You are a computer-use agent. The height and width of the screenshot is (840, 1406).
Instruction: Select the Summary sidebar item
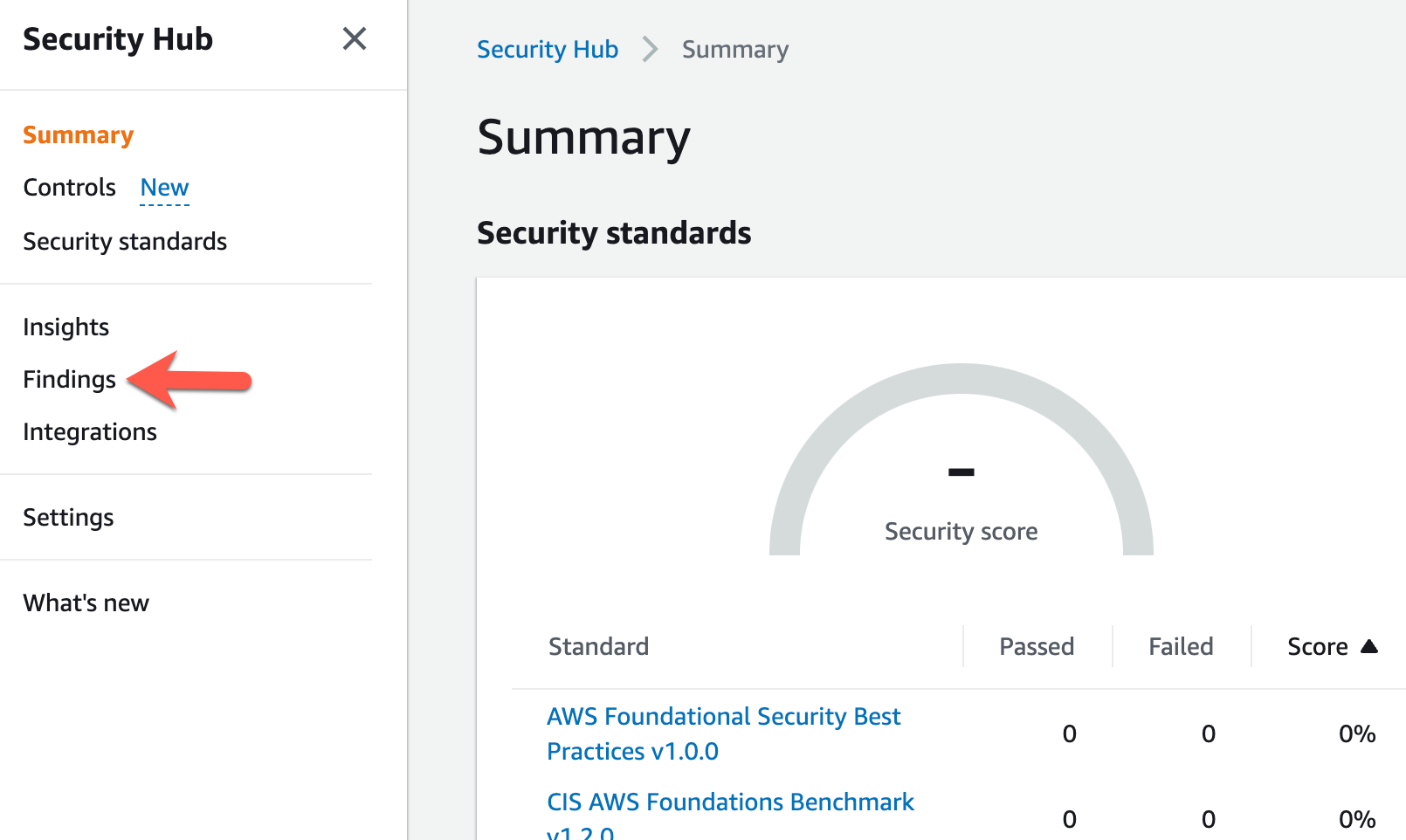(78, 135)
